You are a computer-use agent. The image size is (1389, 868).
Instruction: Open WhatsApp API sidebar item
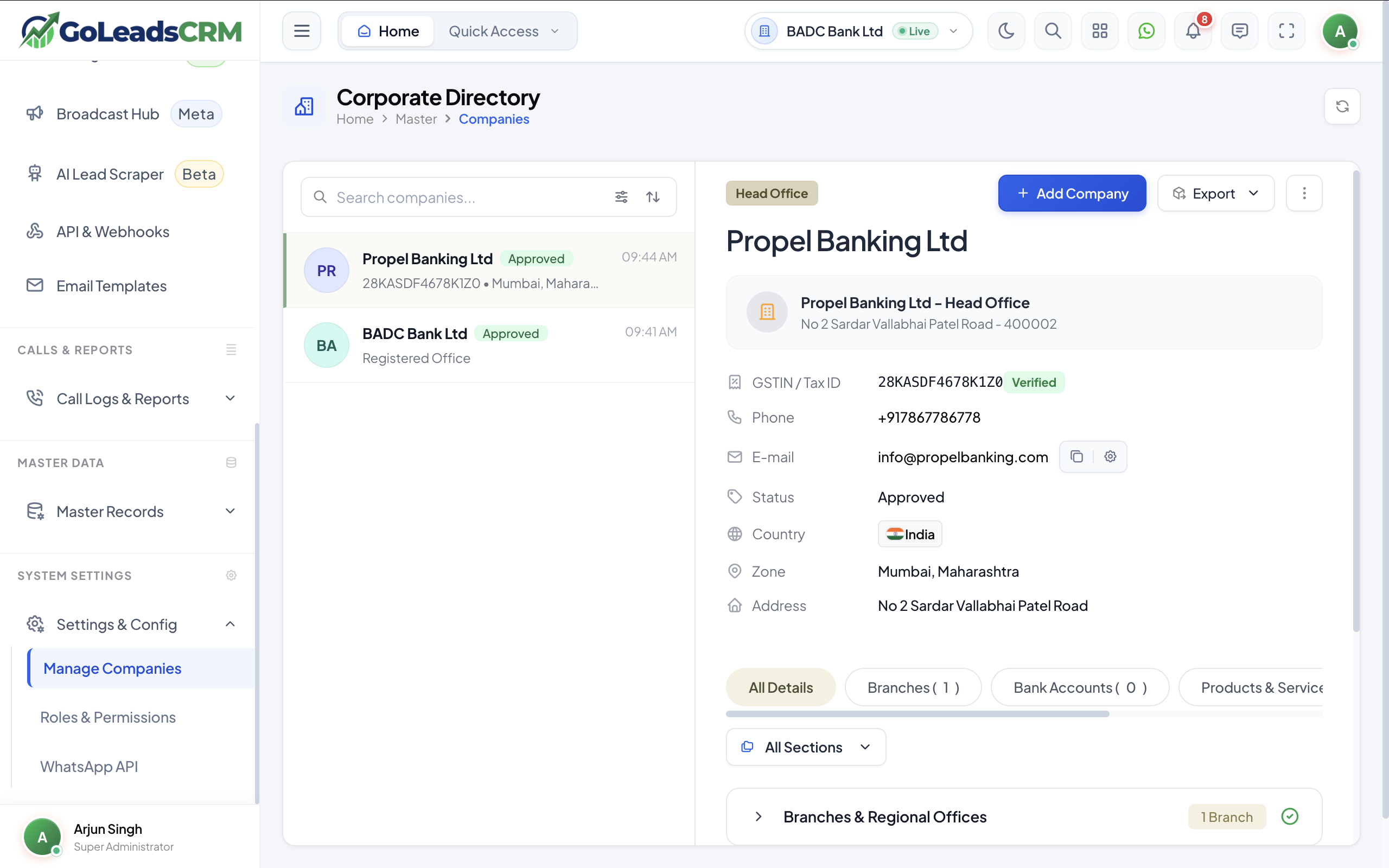[x=89, y=767]
